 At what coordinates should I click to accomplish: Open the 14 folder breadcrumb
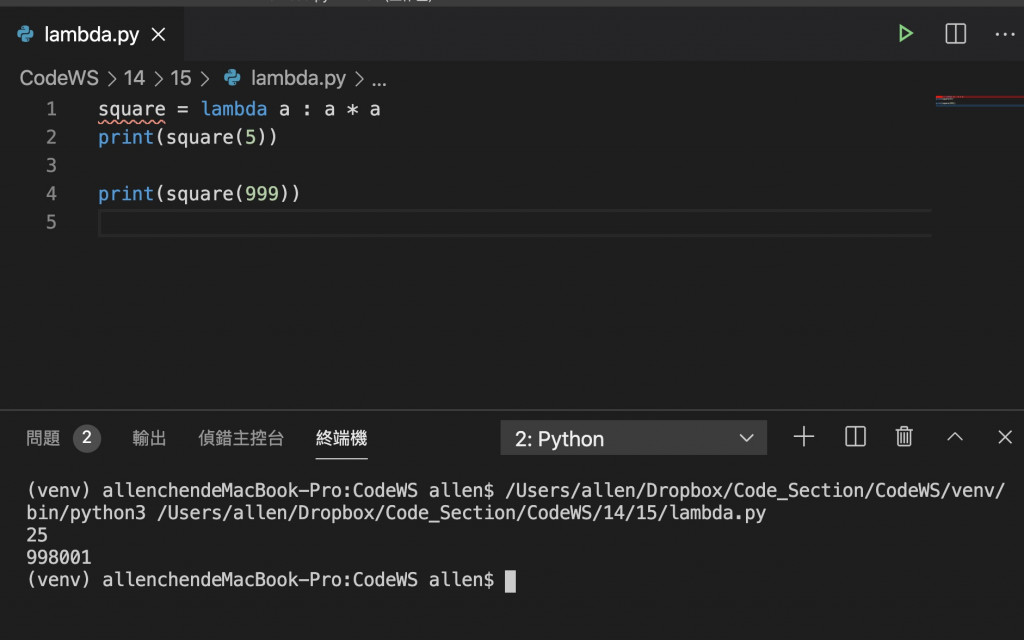134,78
